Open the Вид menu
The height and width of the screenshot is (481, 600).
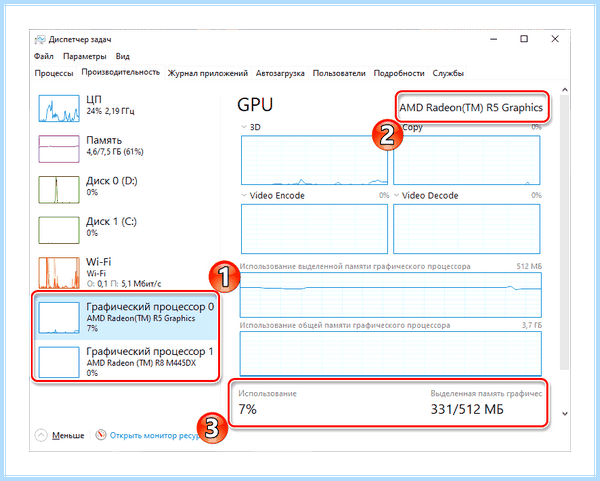pyautogui.click(x=122, y=56)
